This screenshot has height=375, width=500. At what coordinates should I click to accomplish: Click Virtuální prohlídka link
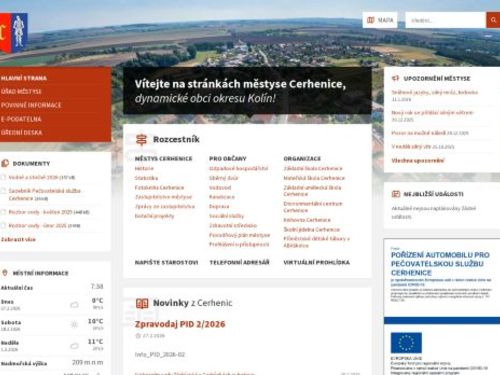coord(317,263)
